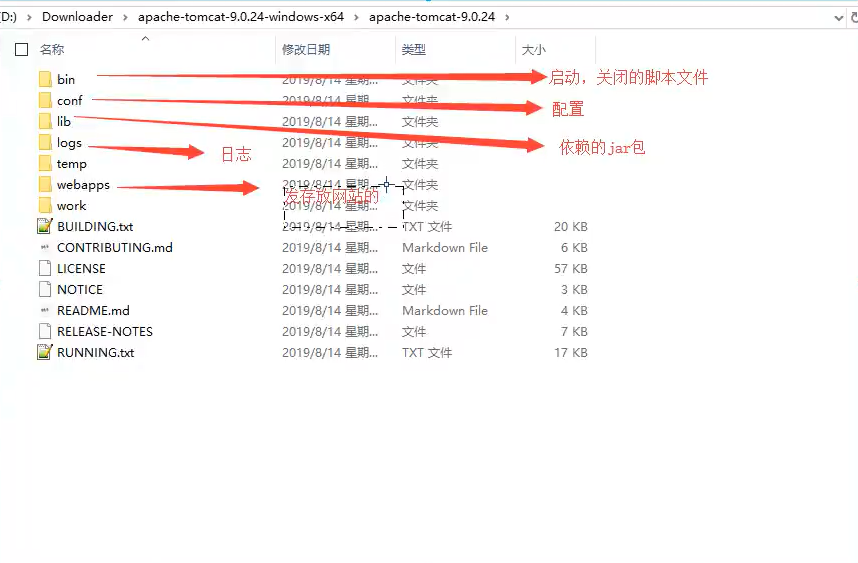This screenshot has height=563, width=858.
Task: Select the conf folder icon
Action: [x=44, y=100]
